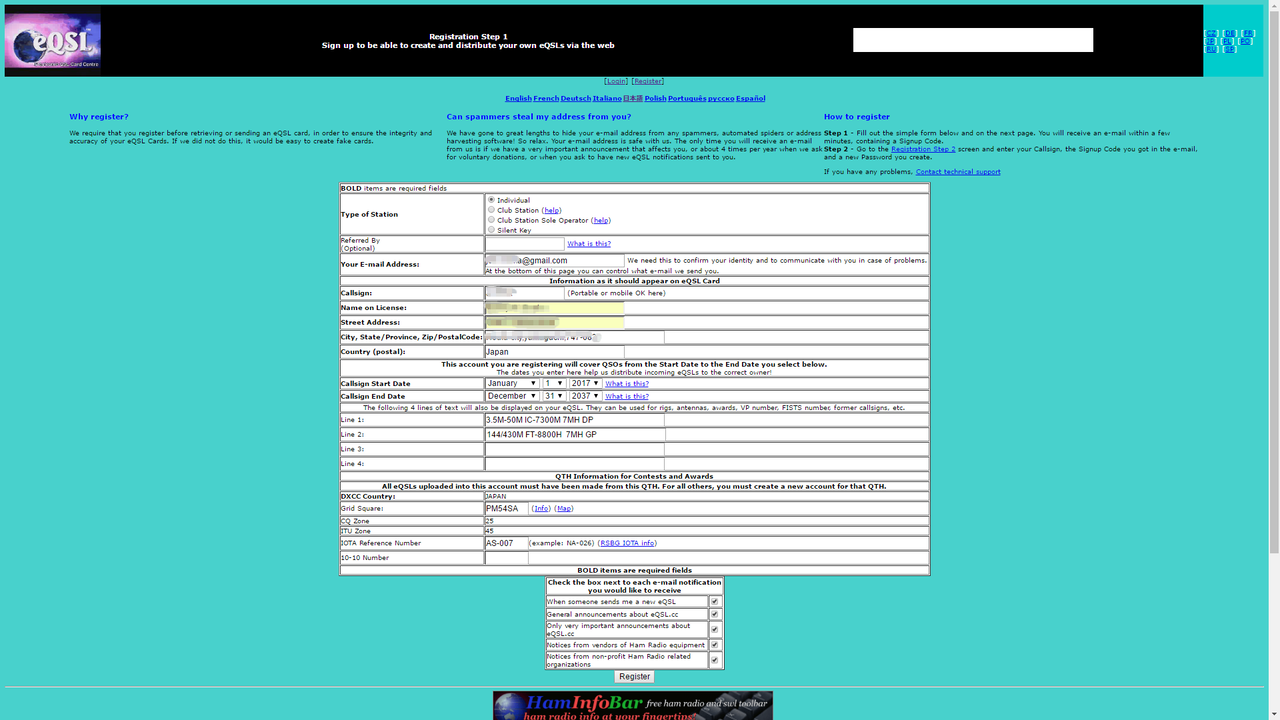The height and width of the screenshot is (720, 1280).
Task: Click the E-mail Address input field
Action: click(x=555, y=260)
